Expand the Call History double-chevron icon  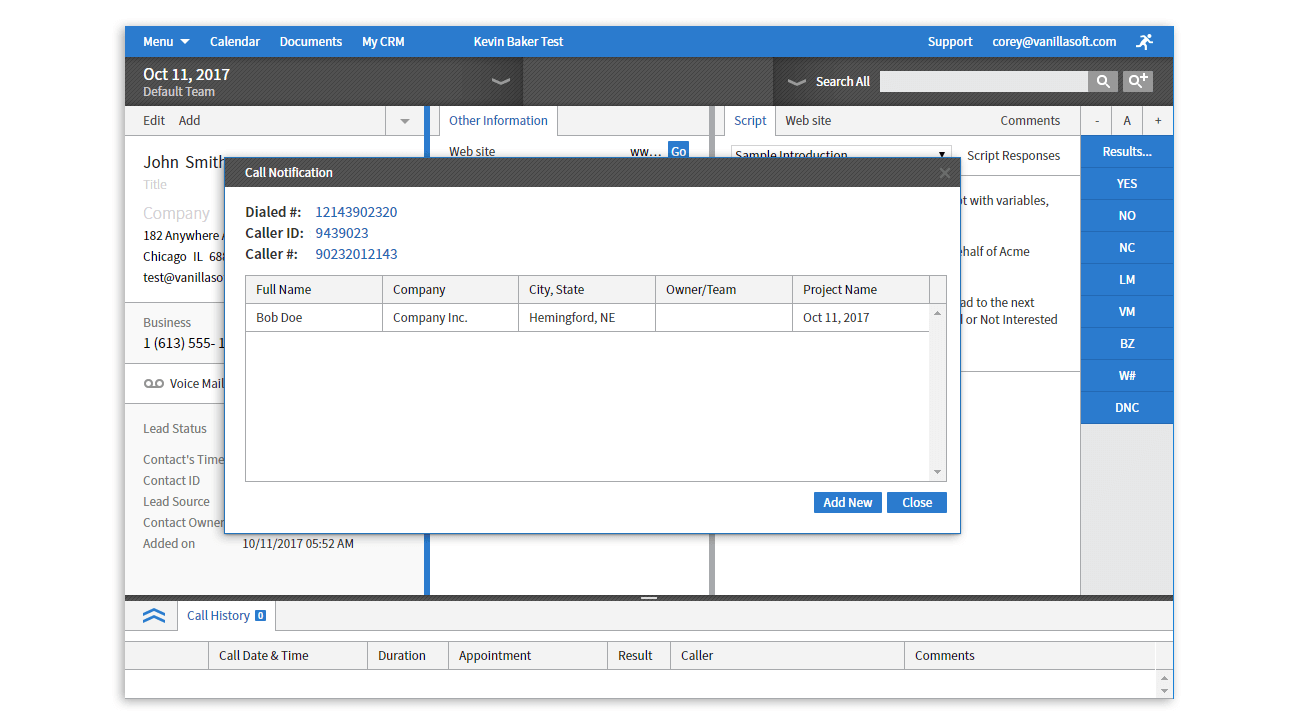154,616
